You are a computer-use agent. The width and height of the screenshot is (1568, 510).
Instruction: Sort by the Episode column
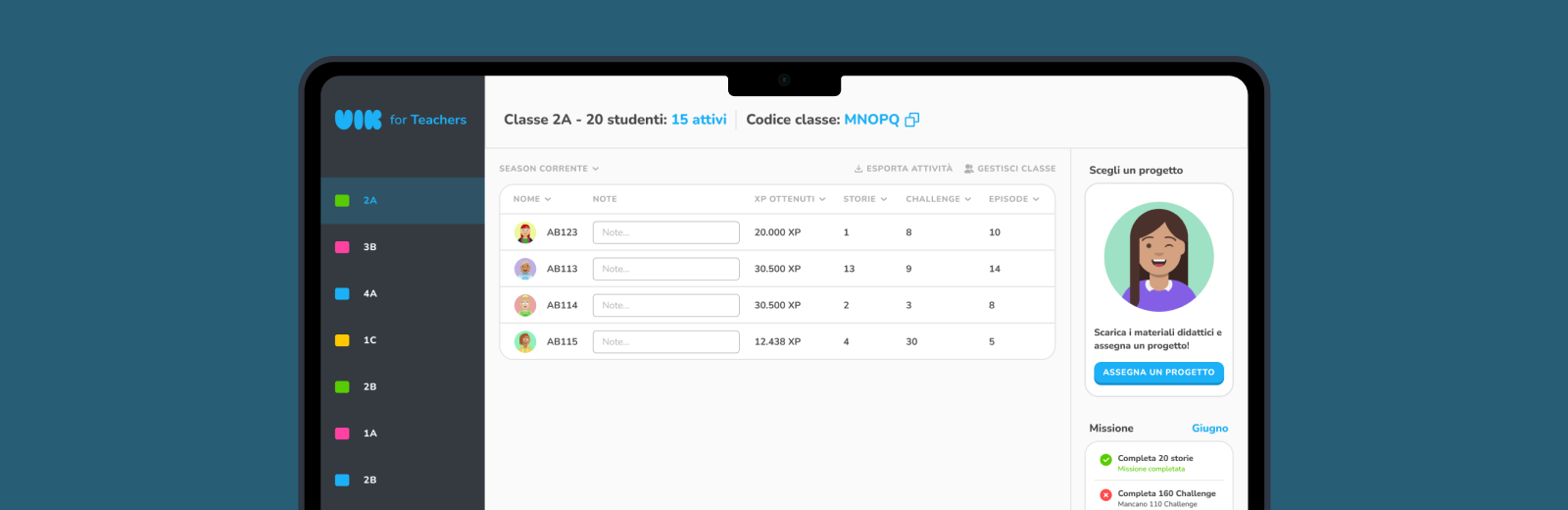click(x=1014, y=199)
